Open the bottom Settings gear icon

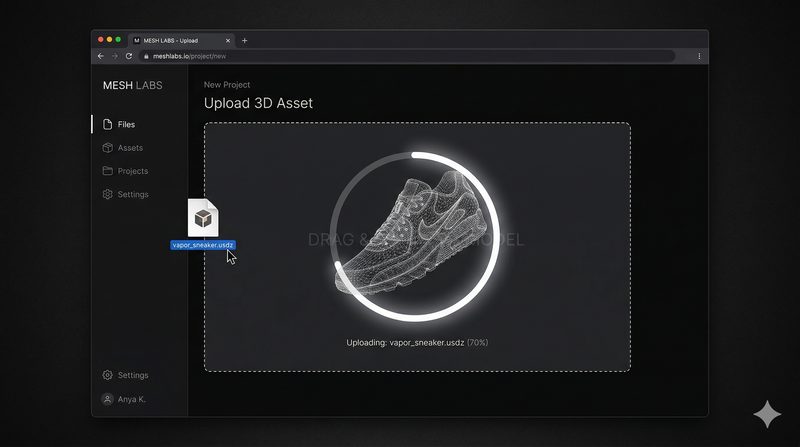[x=107, y=375]
